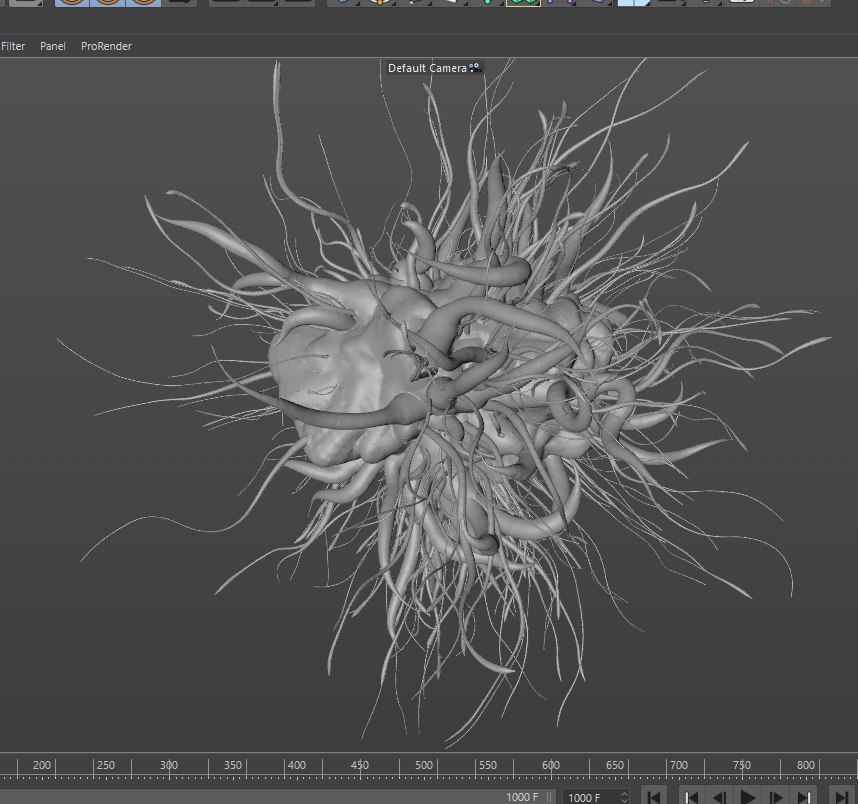Click frame 700 on the timeline ruler
Image resolution: width=858 pixels, height=804 pixels.
[679, 765]
